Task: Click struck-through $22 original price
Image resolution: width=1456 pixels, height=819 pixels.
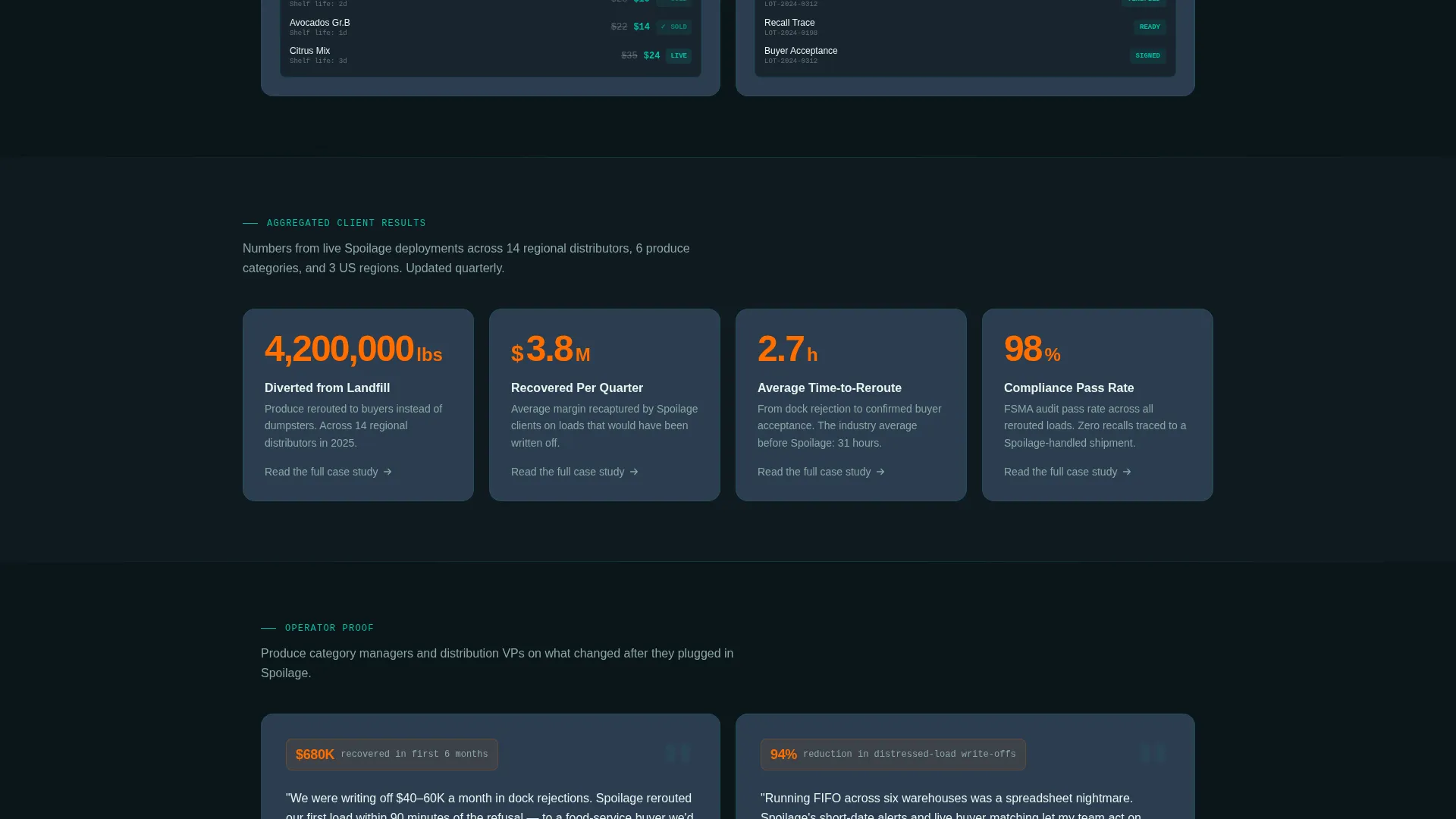Action: coord(619,27)
